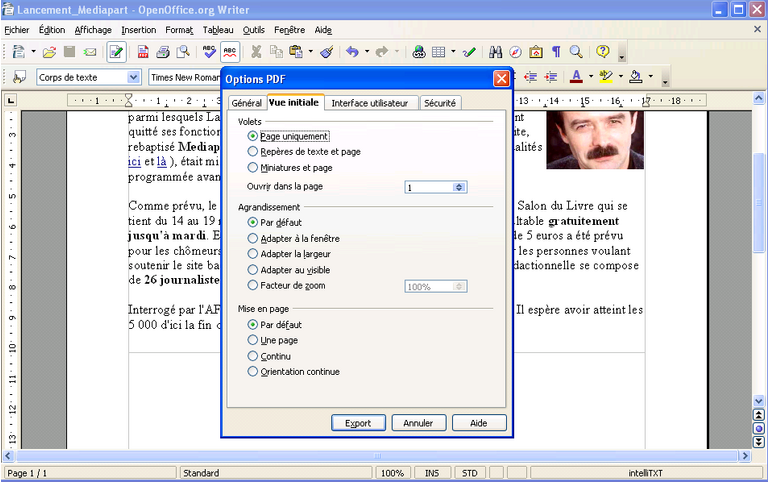Select 'Adapter à la fenêtre' radio button
The image size is (768, 482).
click(252, 238)
